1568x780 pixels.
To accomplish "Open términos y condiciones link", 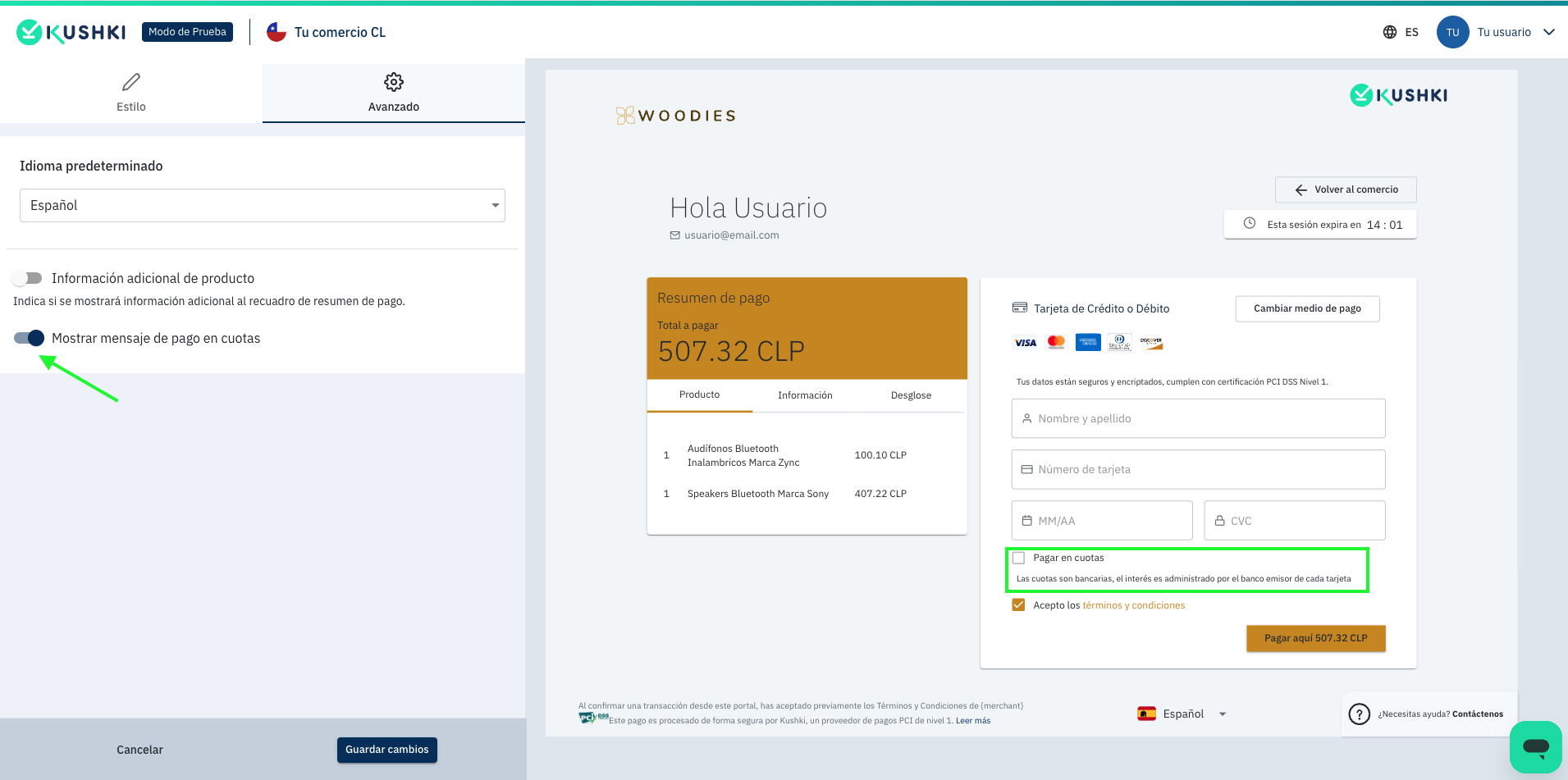I will 1133,605.
